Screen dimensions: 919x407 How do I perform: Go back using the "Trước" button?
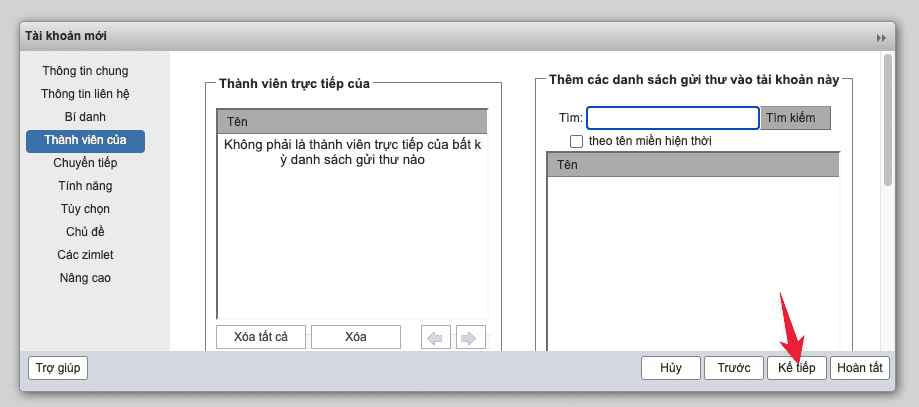[x=734, y=368]
